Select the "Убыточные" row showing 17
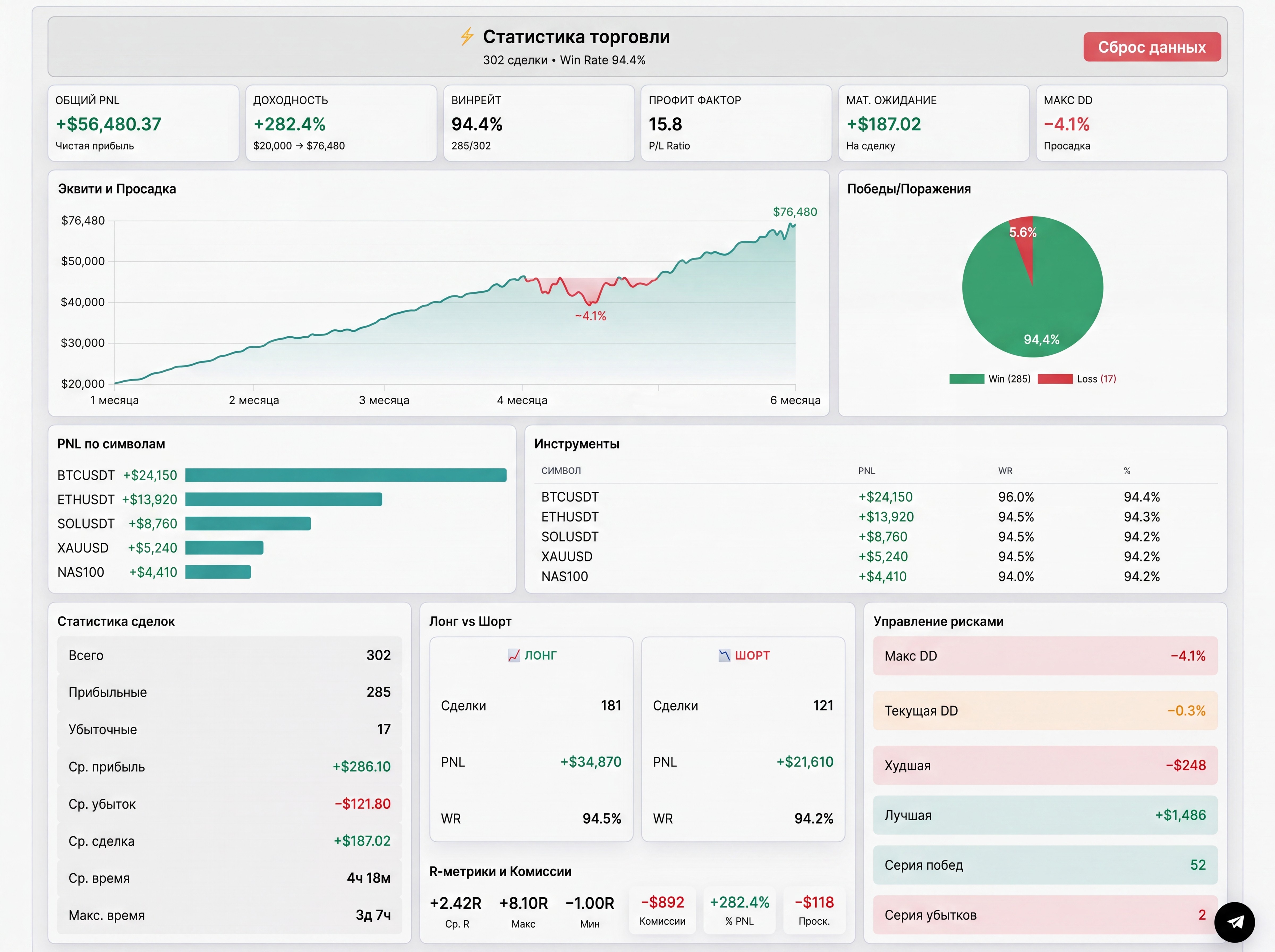Screen dimensions: 1275x952 pos(229,730)
